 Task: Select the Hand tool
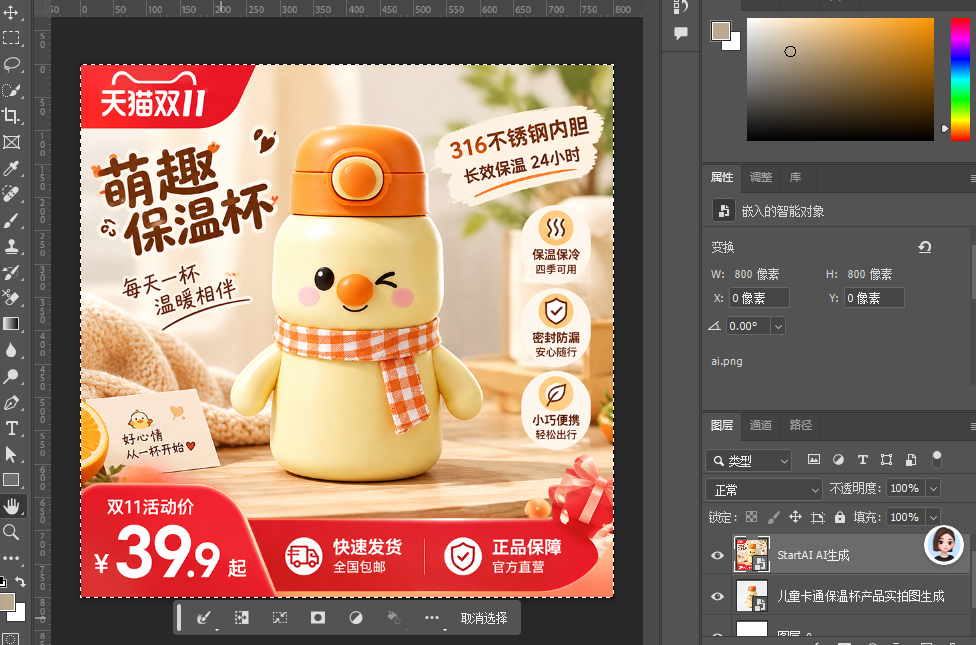tap(11, 506)
